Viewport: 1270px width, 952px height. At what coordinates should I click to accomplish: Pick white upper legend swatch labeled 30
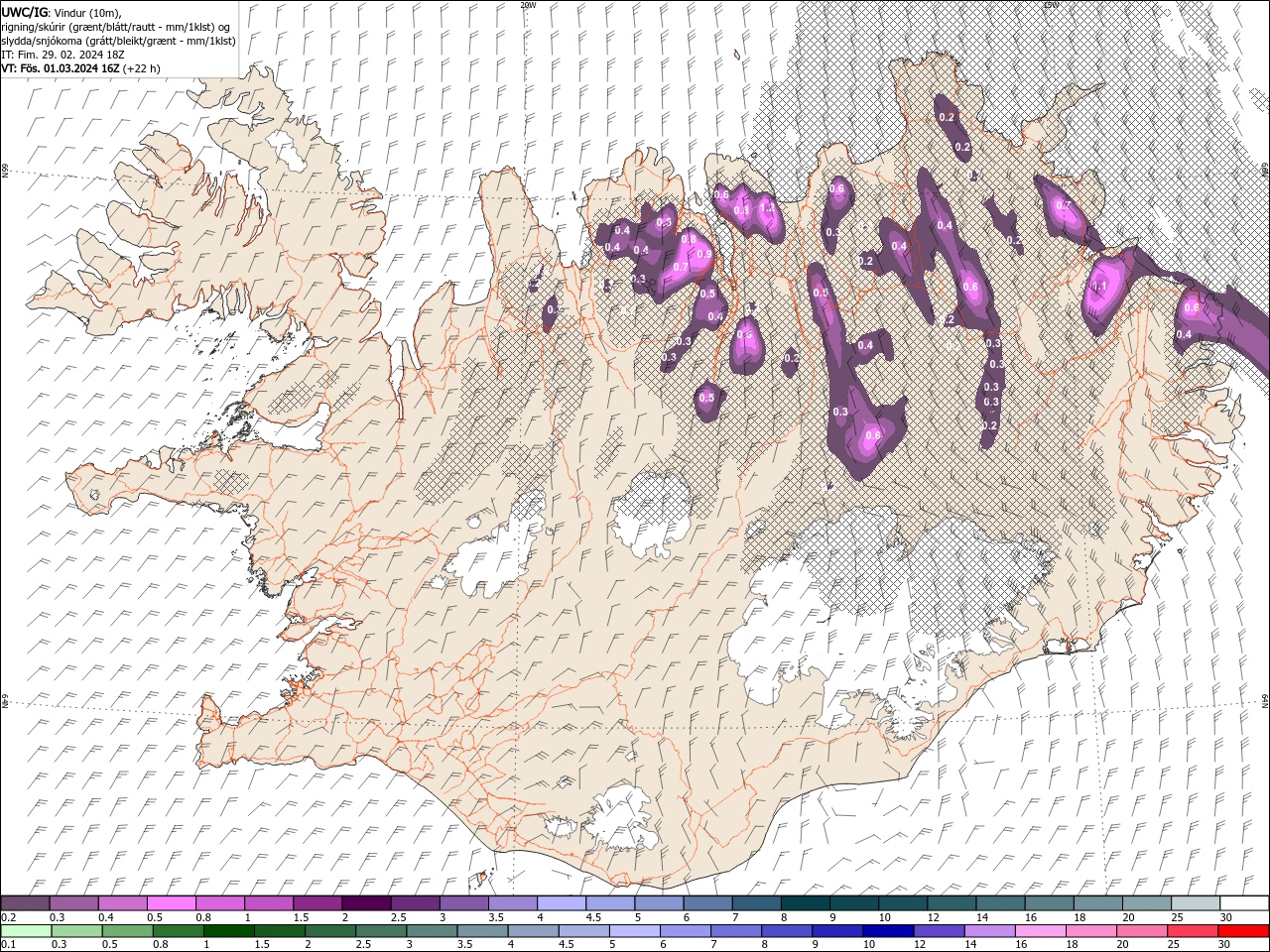tap(1245, 903)
